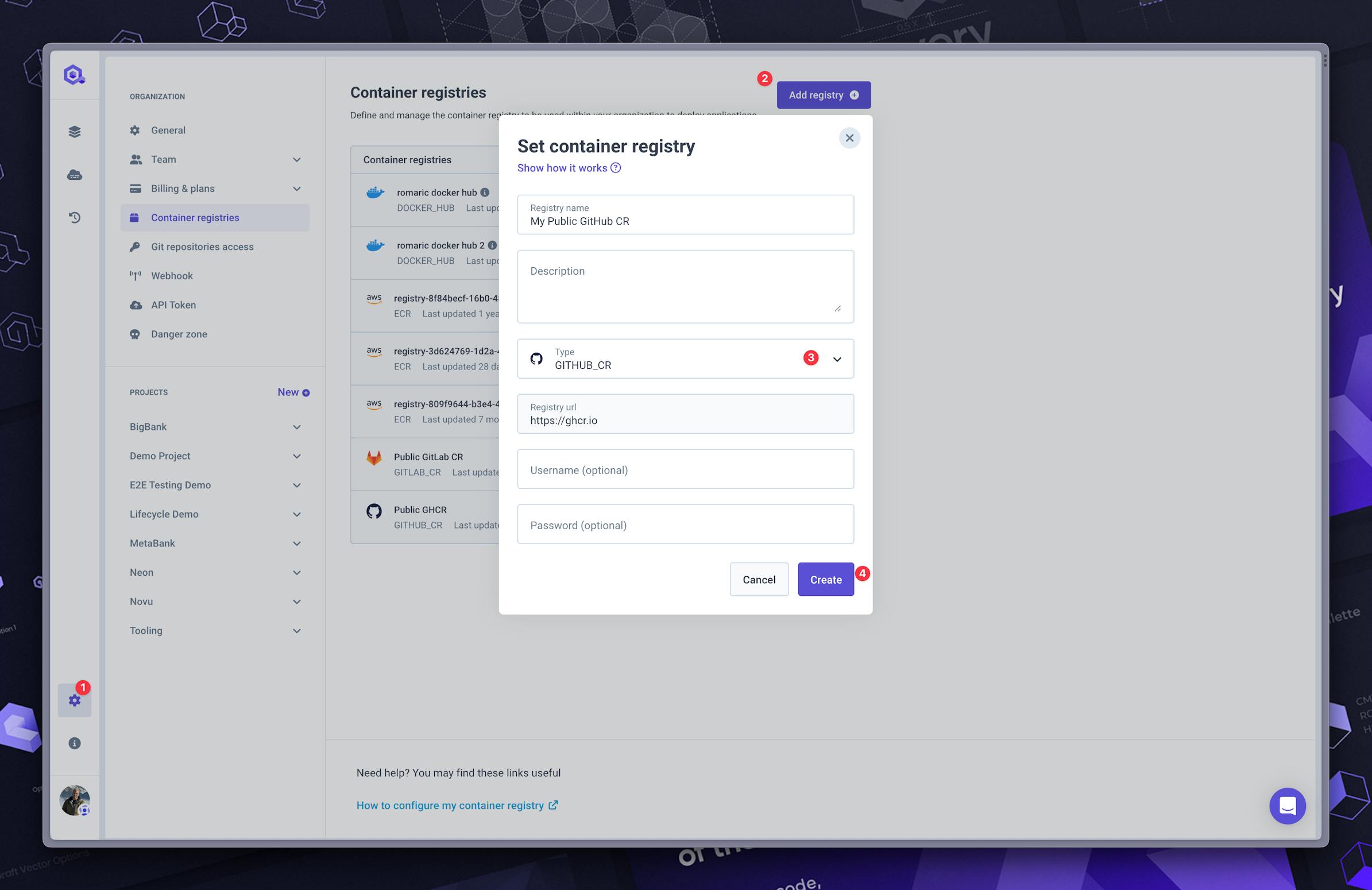This screenshot has height=890, width=1372.
Task: Click the New project button in sidebar
Action: [x=293, y=392]
